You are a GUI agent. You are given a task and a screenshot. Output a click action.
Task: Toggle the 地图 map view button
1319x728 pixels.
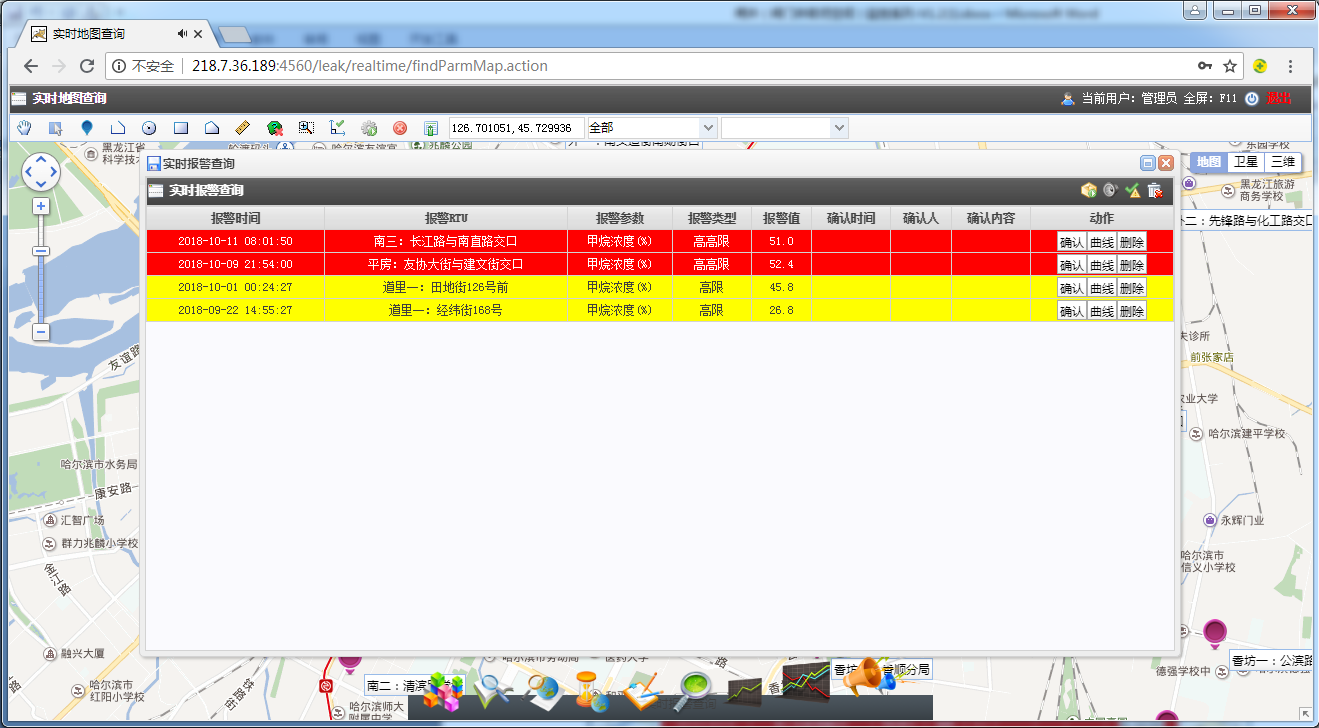point(1209,162)
